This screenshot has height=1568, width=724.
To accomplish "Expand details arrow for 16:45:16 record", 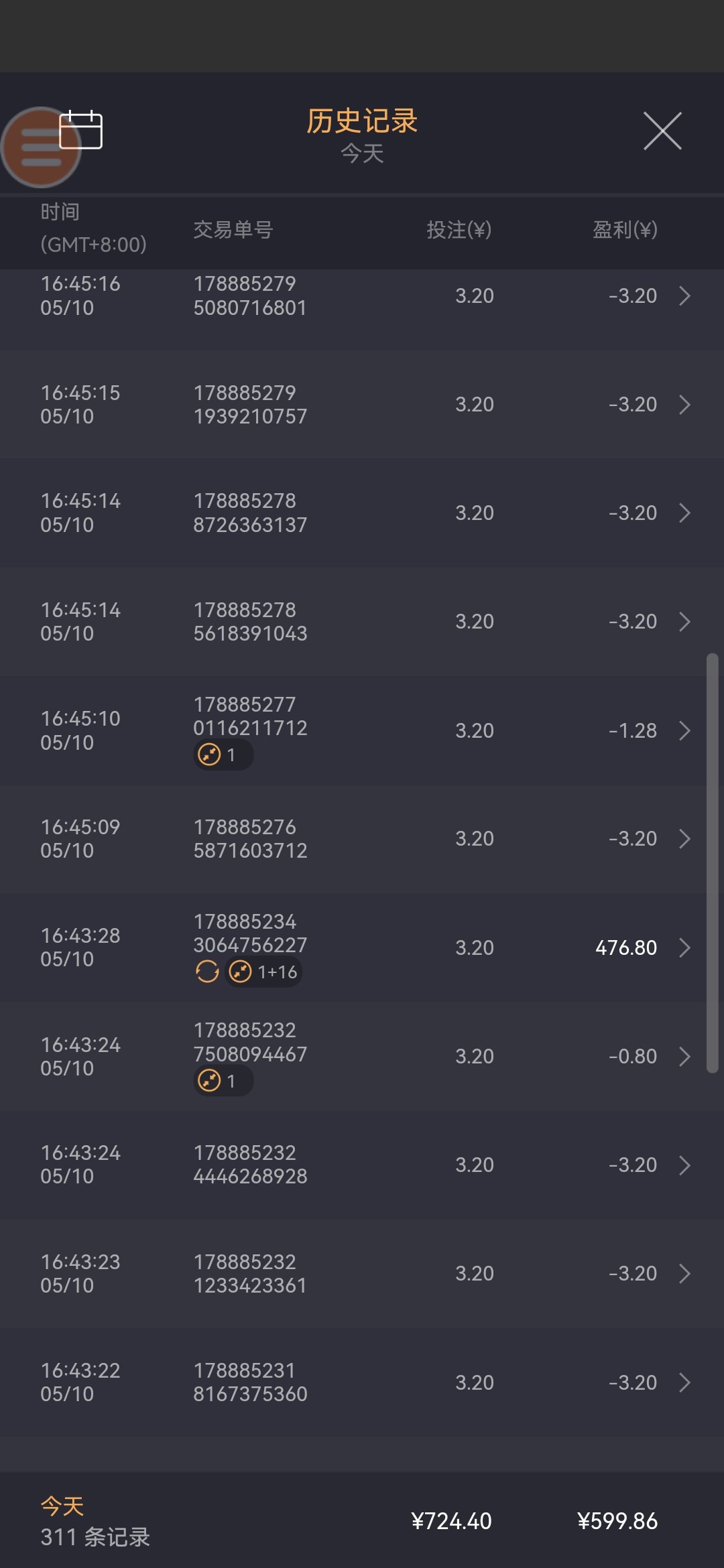I will pyautogui.click(x=684, y=296).
